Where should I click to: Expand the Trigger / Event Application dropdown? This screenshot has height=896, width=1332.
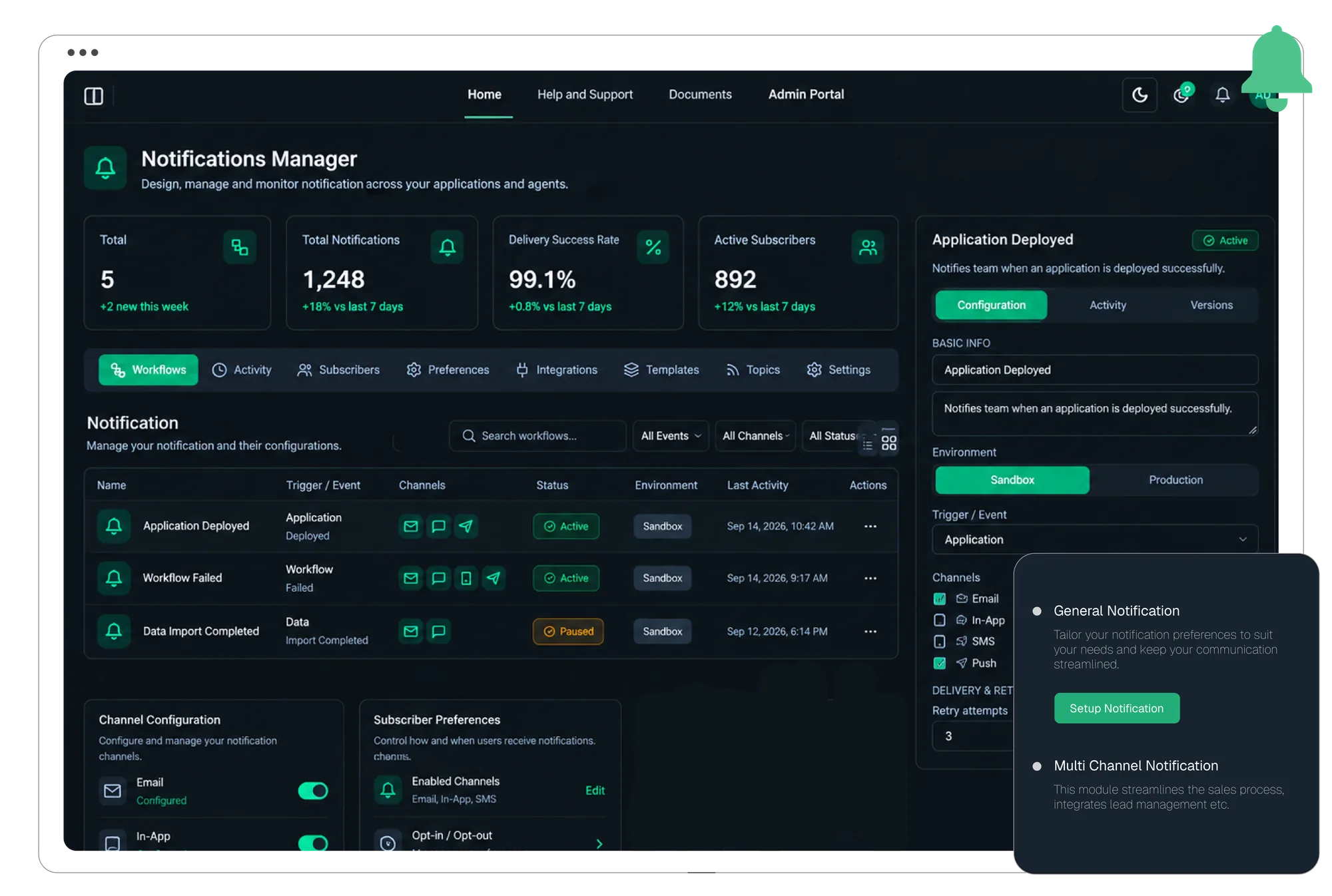(1095, 539)
